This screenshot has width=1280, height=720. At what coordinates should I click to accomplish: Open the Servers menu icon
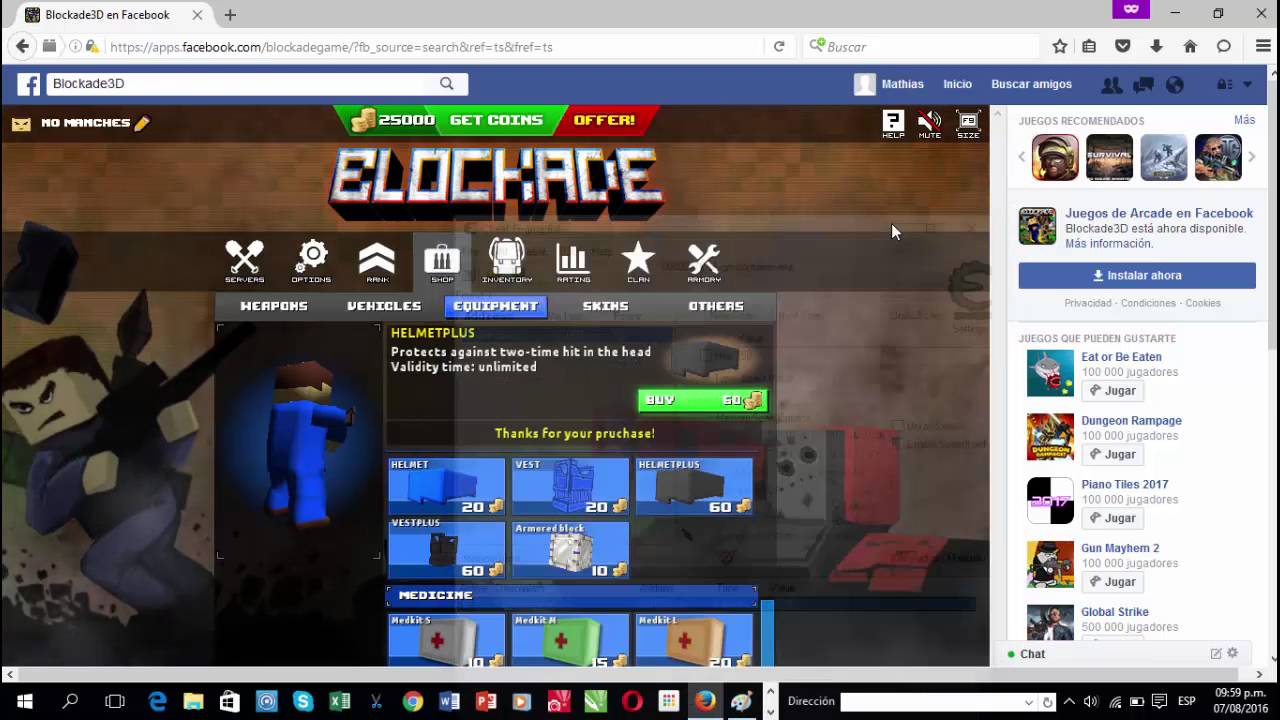coord(245,262)
